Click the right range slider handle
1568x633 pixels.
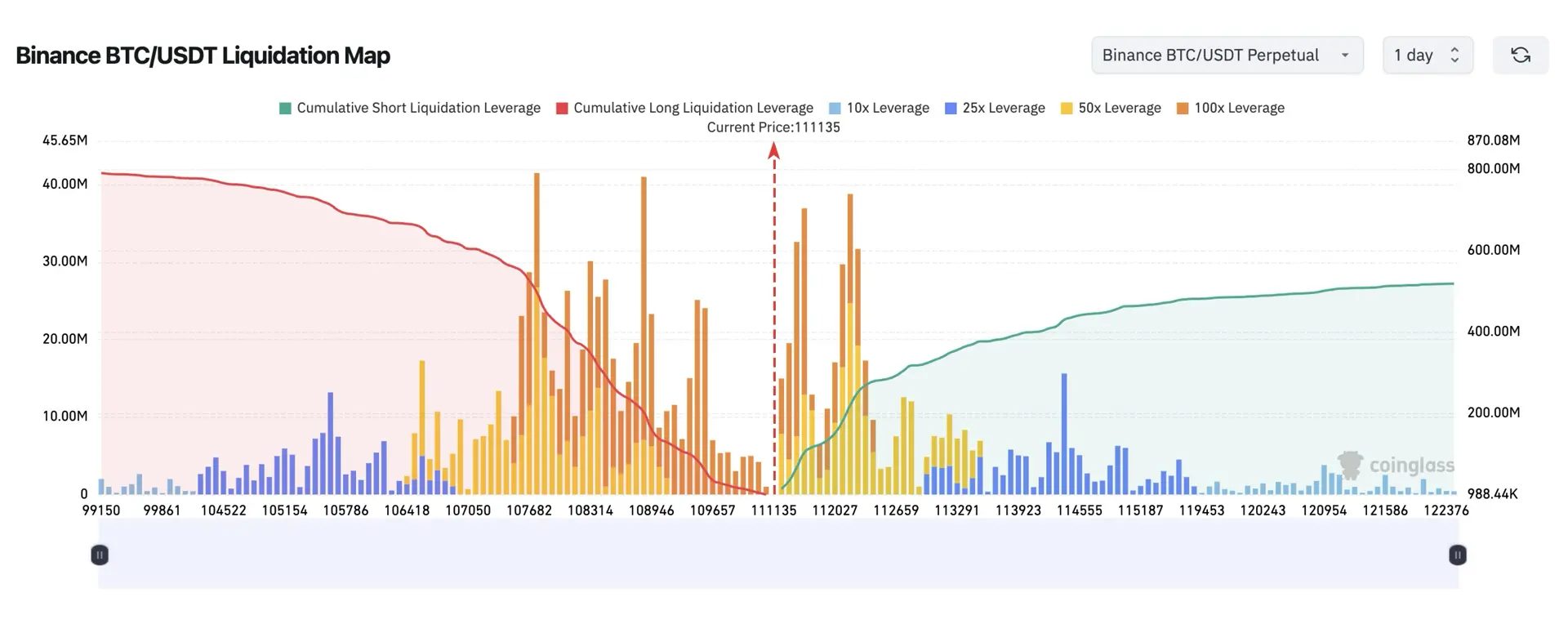(x=1457, y=555)
